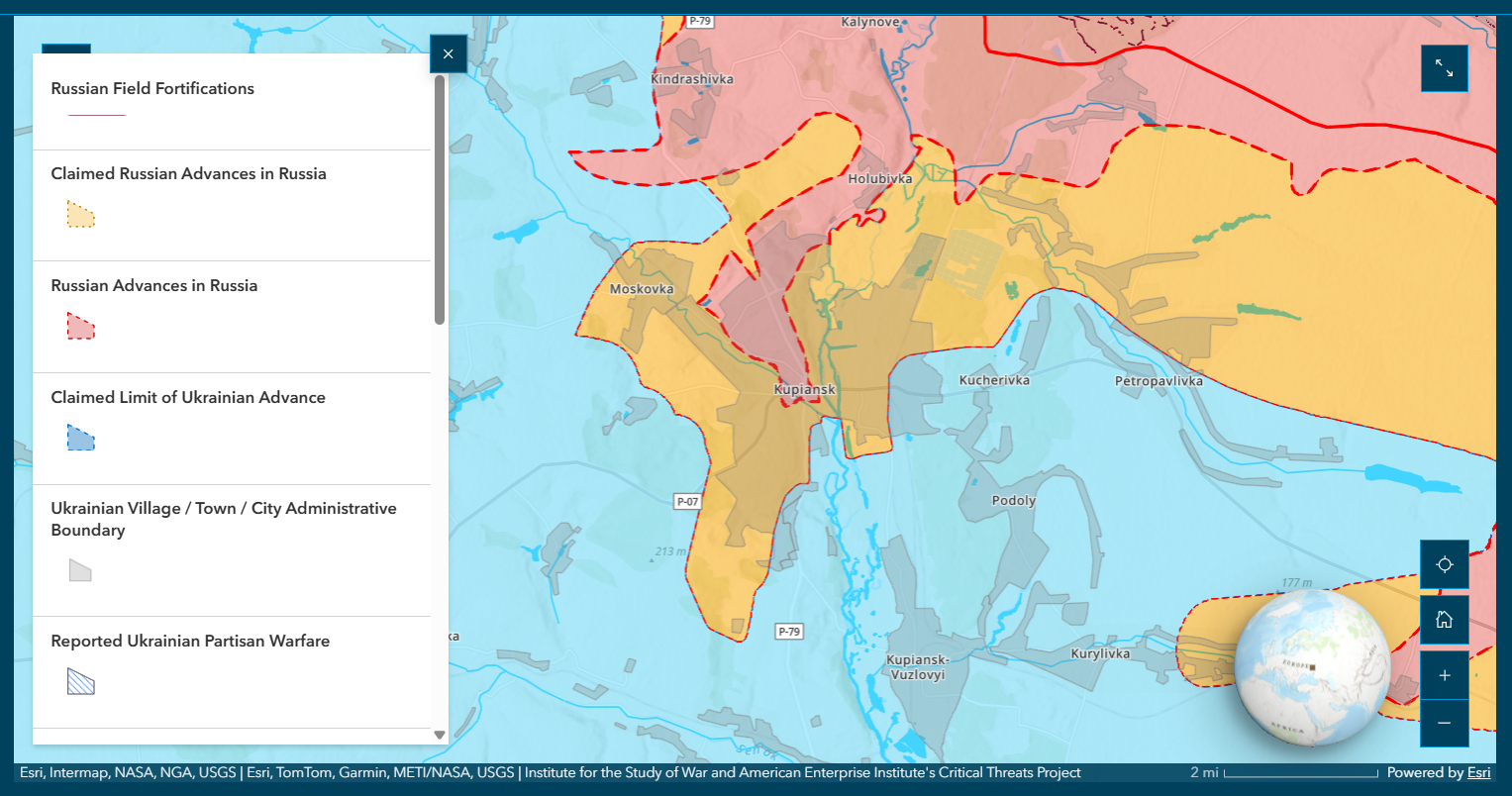Click the Kupiansk-Vuzlovyi map label
Viewport: 1512px width, 796px height.
[917, 667]
